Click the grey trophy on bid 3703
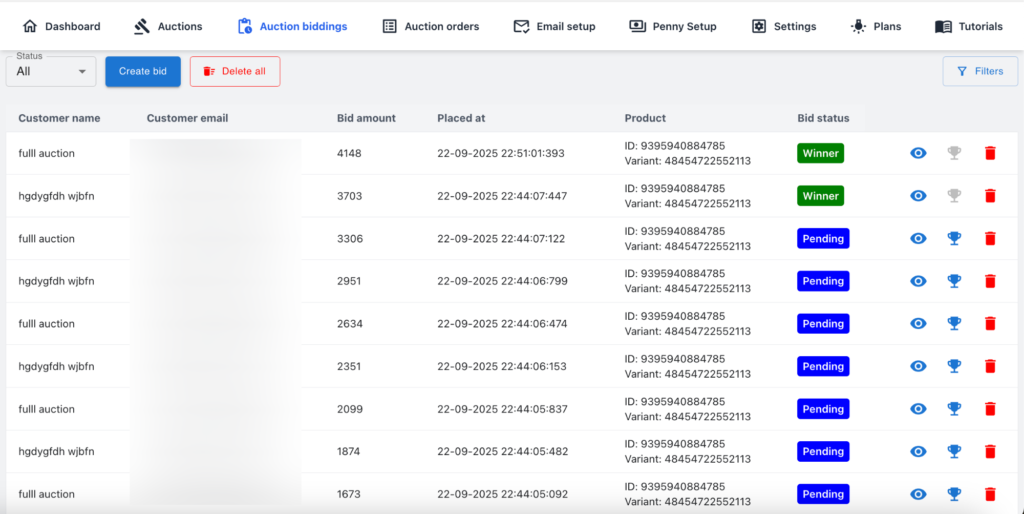 click(x=954, y=196)
